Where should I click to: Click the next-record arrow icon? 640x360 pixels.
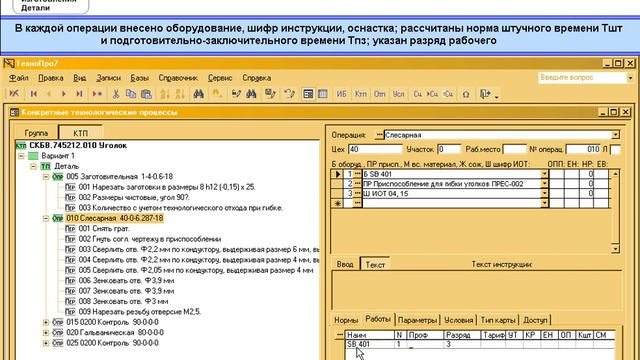64,94
